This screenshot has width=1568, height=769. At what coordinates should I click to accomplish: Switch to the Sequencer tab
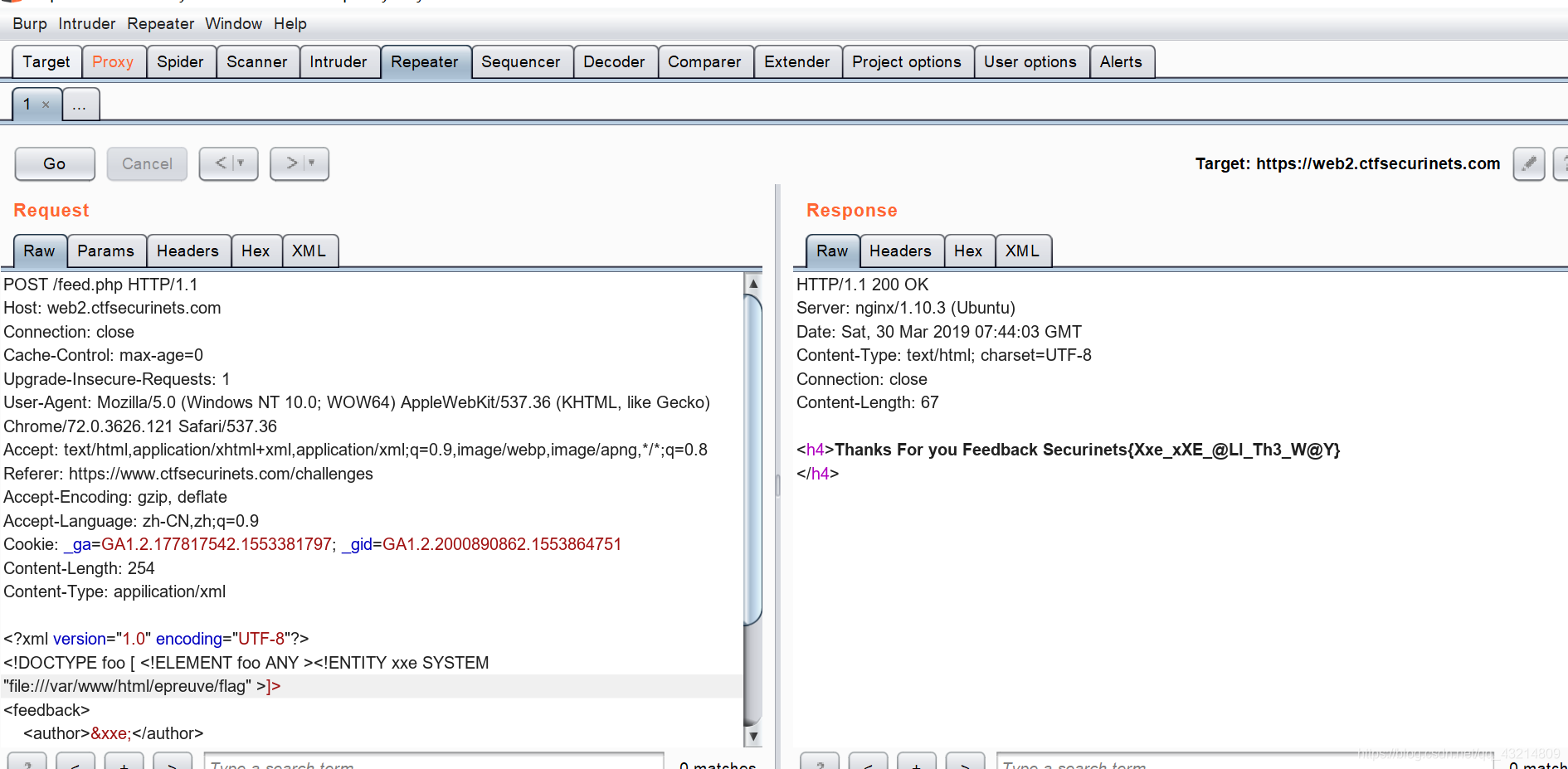[x=521, y=62]
